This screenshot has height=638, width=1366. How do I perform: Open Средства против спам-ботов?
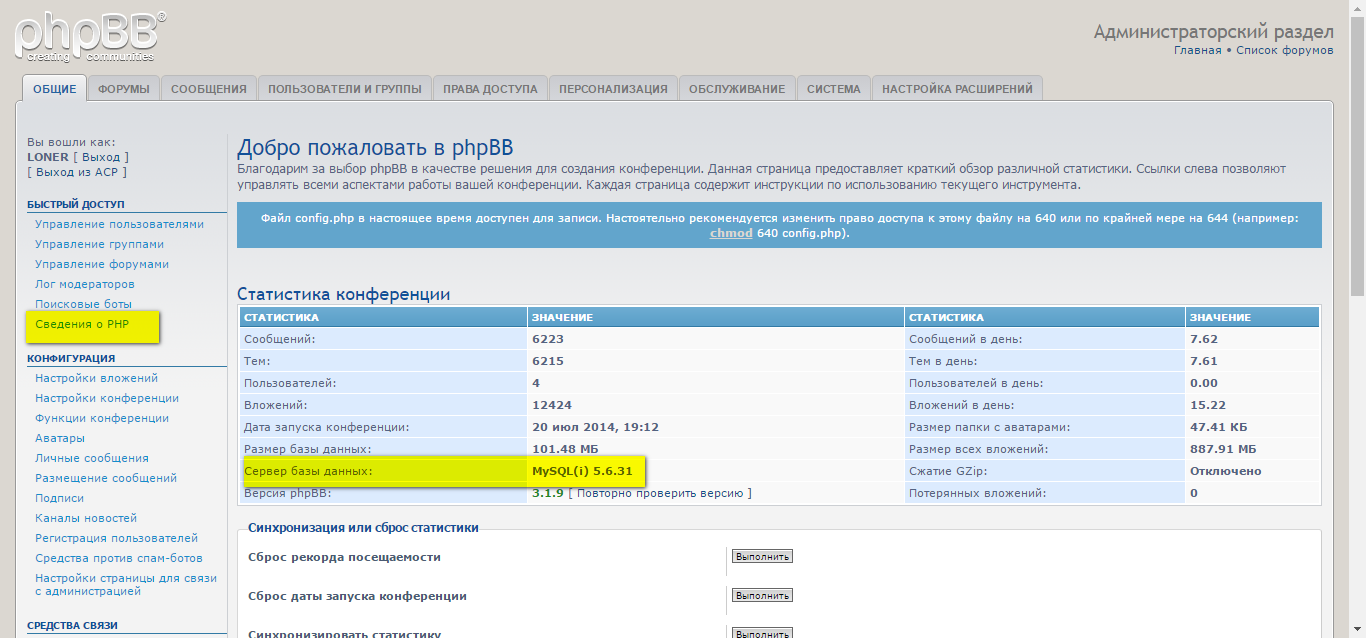click(x=119, y=558)
